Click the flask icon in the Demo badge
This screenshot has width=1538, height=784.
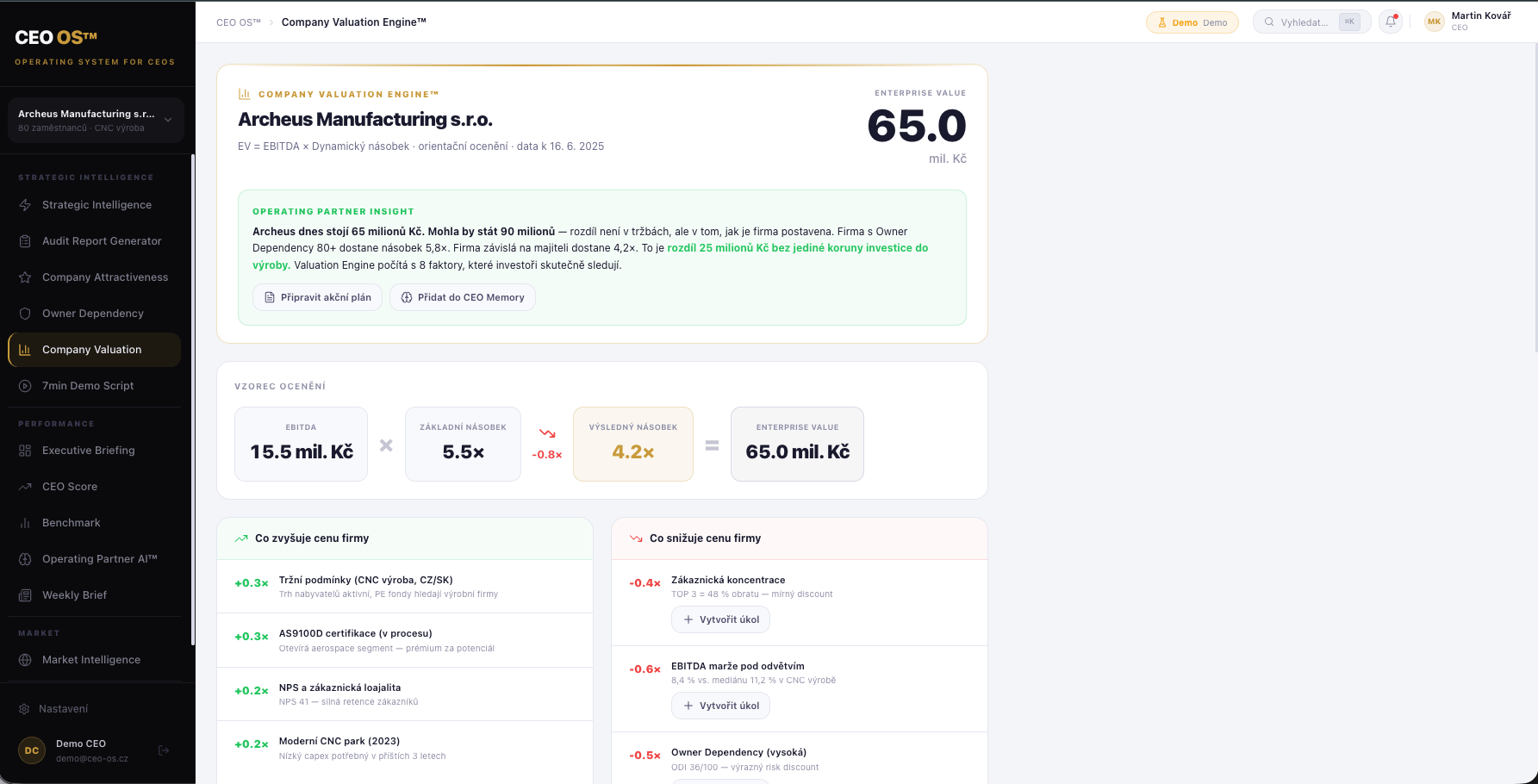[1162, 22]
